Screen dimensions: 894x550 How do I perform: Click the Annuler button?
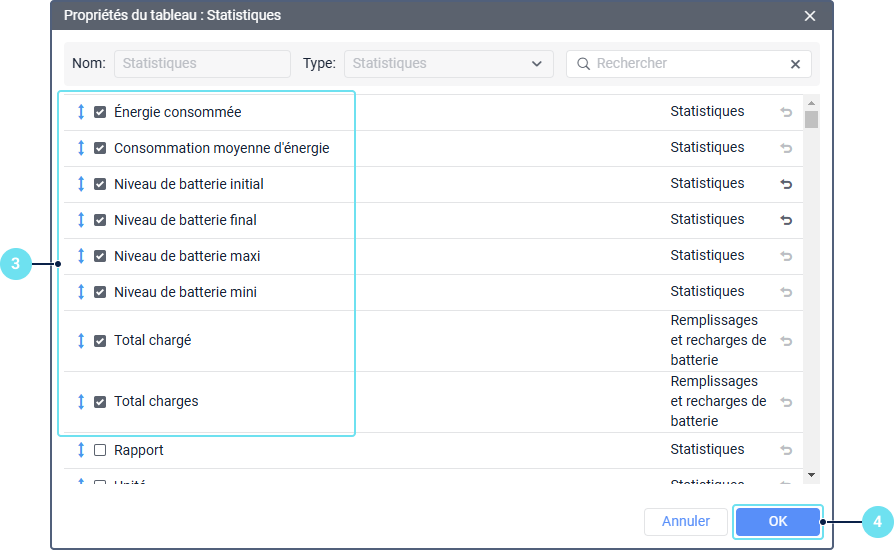pyautogui.click(x=685, y=521)
